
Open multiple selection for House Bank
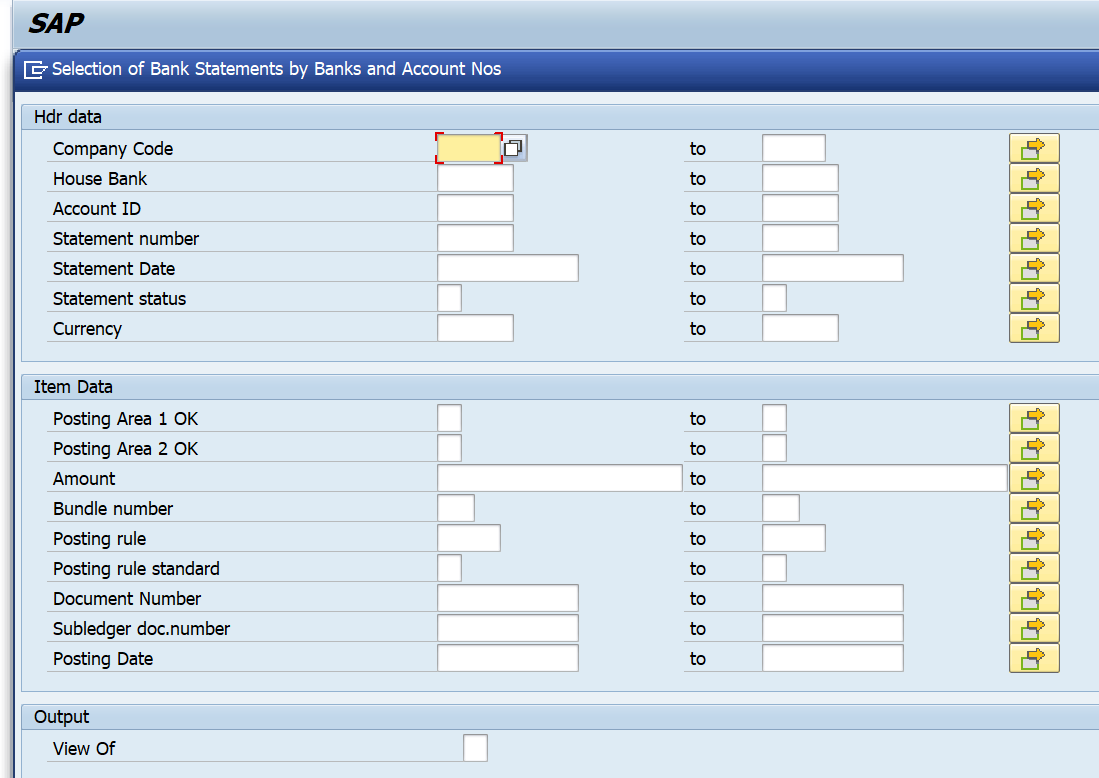click(x=1034, y=177)
